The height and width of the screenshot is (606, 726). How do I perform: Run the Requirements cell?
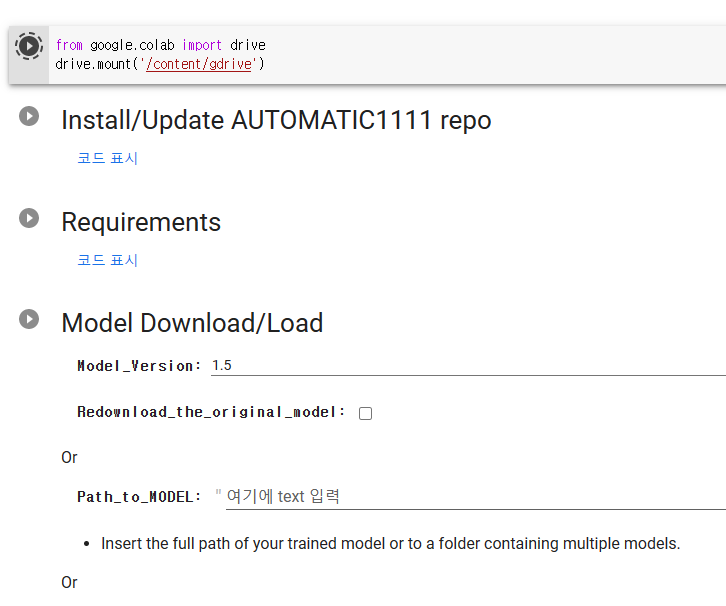(x=29, y=218)
